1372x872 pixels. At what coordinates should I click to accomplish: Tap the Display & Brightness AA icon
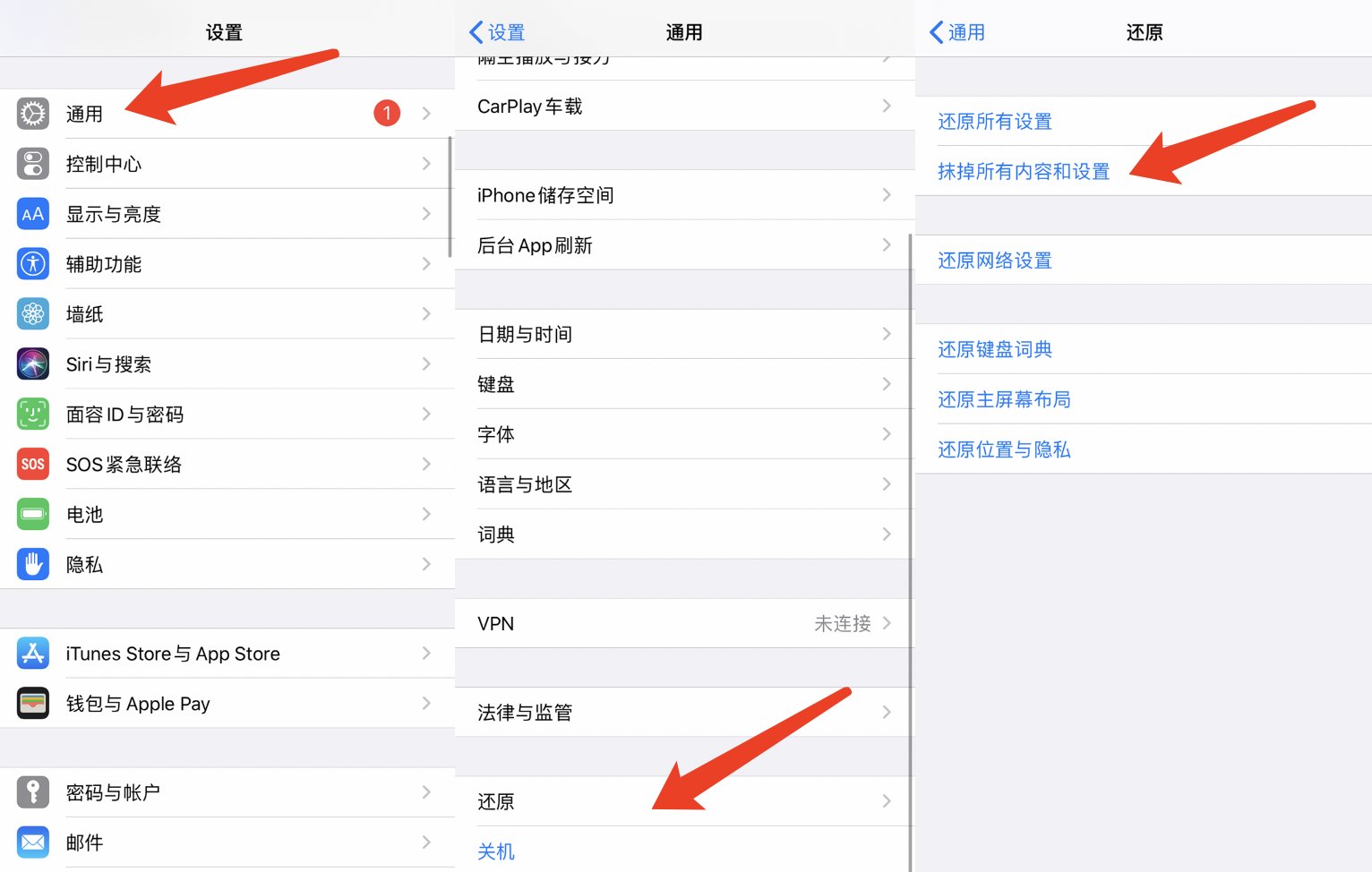click(x=33, y=214)
